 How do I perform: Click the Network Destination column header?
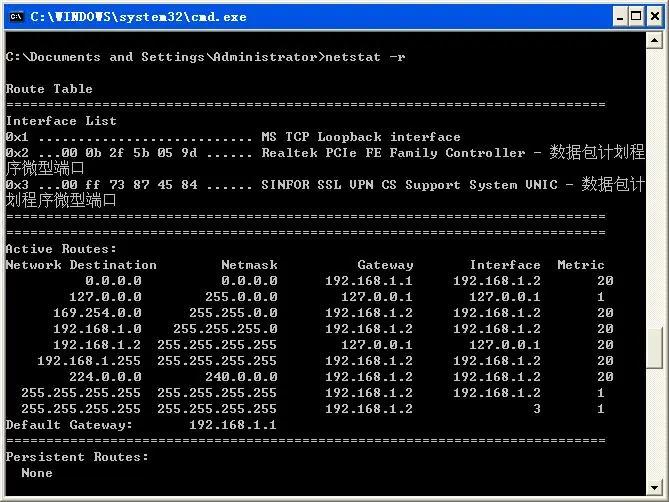[81, 265]
